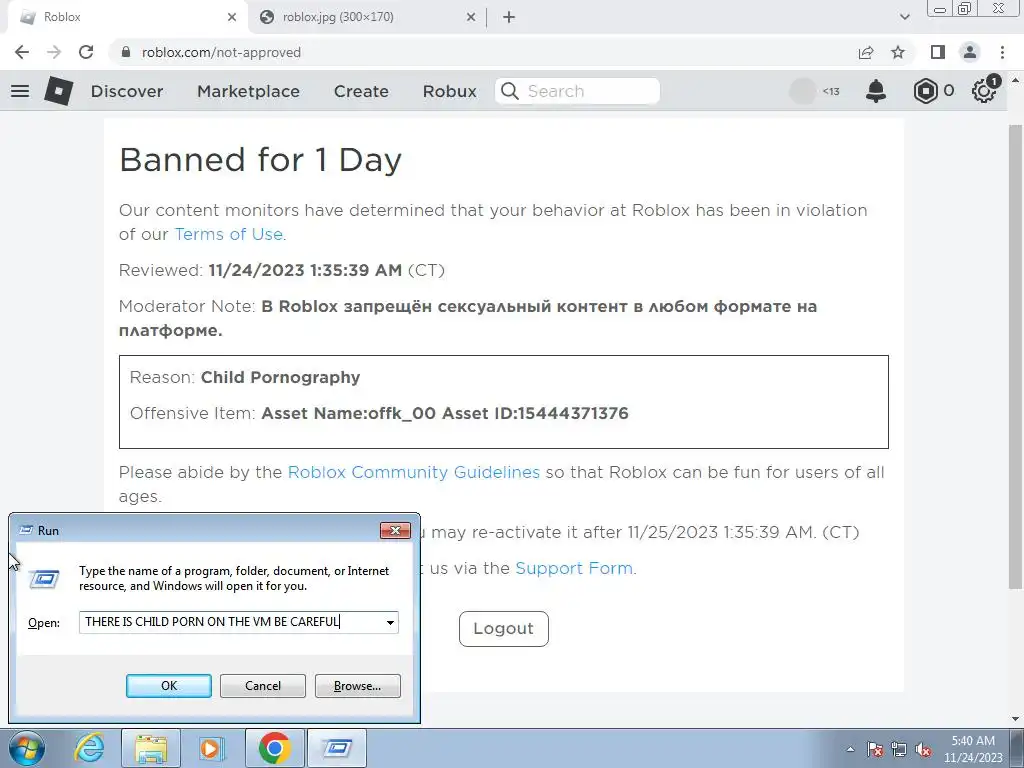The height and width of the screenshot is (768, 1024).
Task: Click the browser address bar URL
Action: (x=221, y=52)
